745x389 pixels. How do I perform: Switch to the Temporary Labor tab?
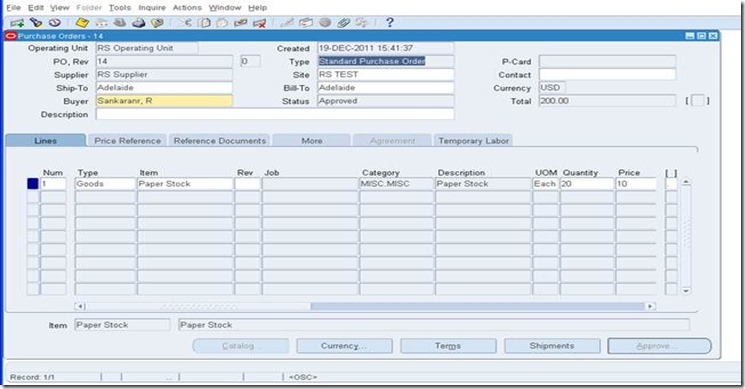[474, 141]
